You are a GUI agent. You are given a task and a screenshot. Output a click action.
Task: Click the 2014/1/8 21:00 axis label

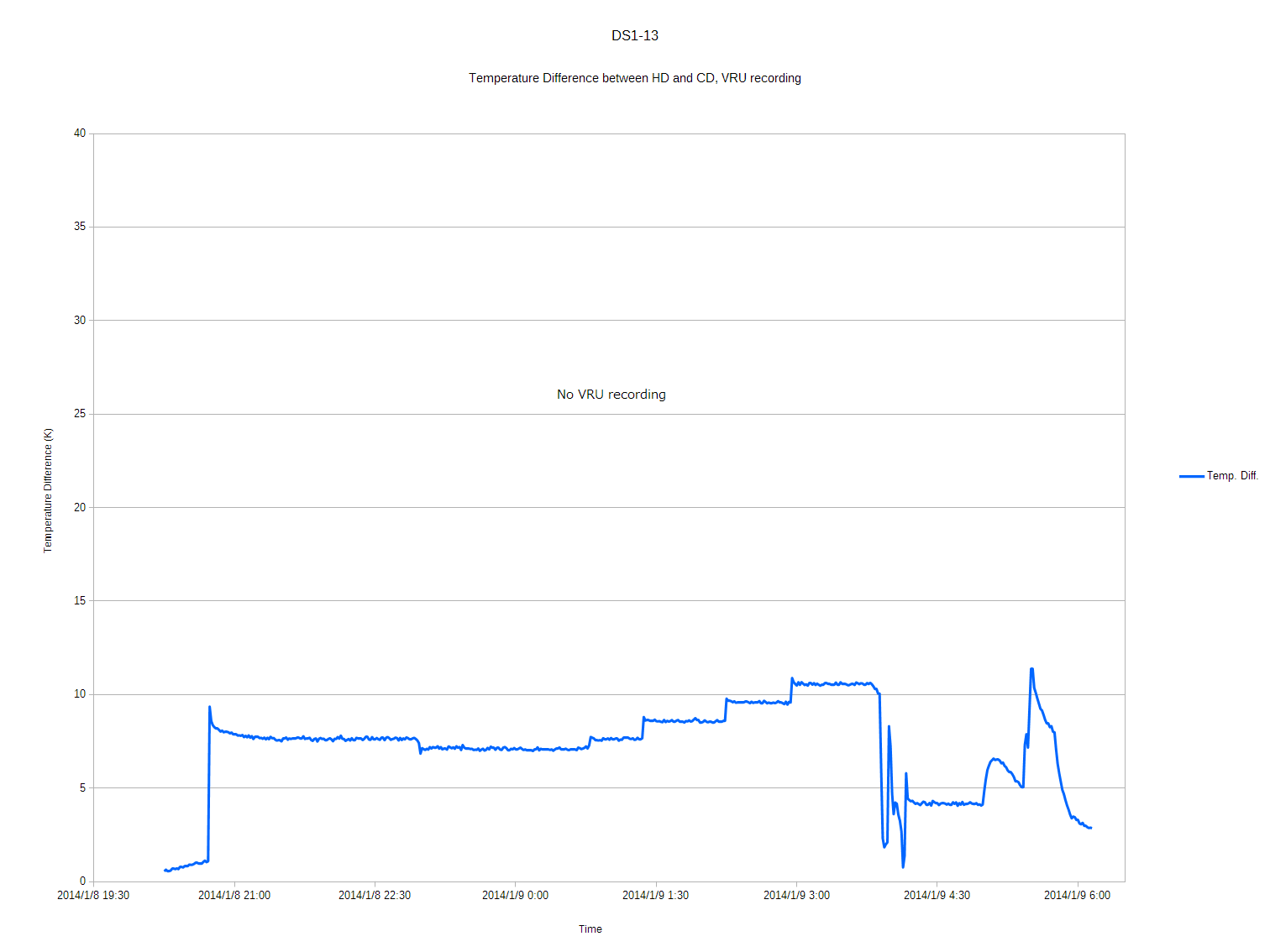click(234, 896)
